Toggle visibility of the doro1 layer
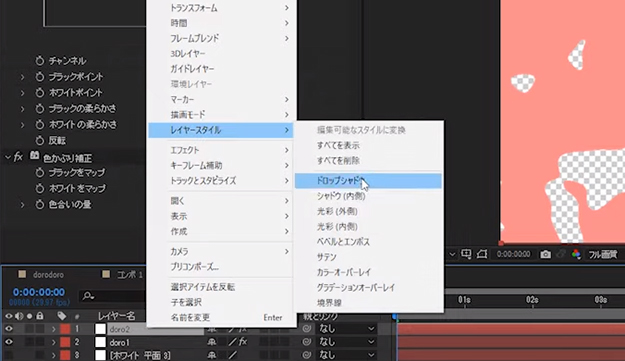 8,342
